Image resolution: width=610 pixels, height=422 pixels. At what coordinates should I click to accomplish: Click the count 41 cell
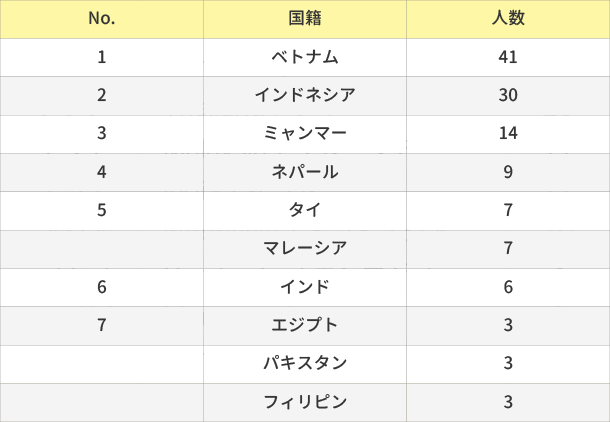pos(508,57)
